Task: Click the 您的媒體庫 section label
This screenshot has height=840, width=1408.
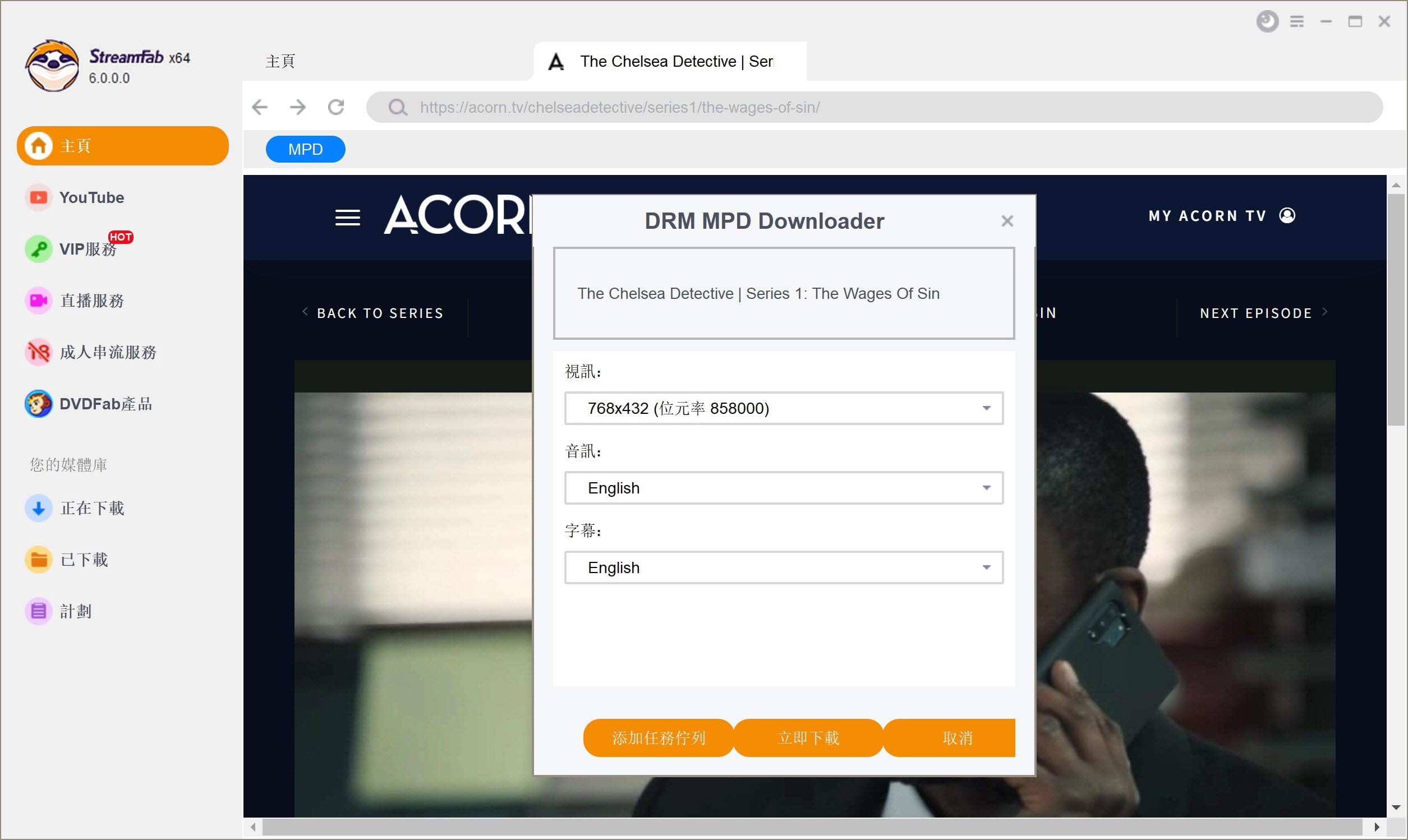Action: 68,465
